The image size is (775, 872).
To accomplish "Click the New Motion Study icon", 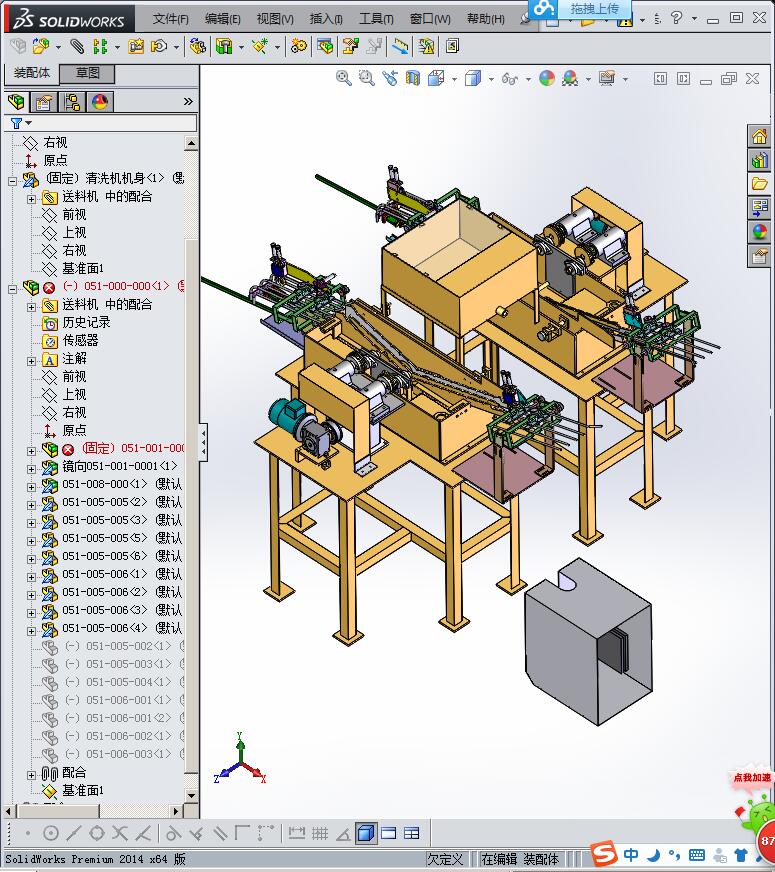I will coord(299,46).
